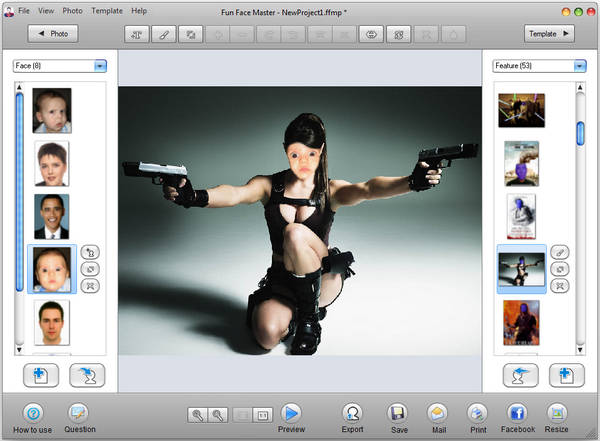Select the top baby face thumbnail
This screenshot has width=600, height=441.
(x=52, y=110)
